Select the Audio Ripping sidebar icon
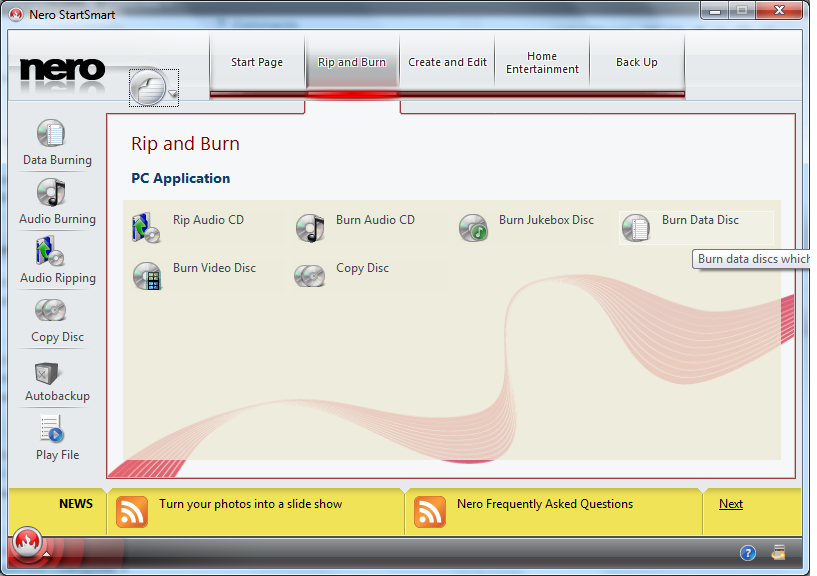 point(51,251)
